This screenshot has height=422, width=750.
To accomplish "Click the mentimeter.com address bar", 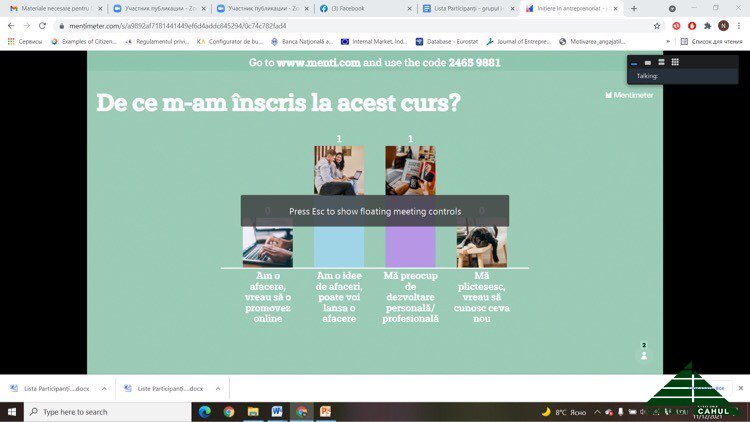I will (x=300, y=25).
